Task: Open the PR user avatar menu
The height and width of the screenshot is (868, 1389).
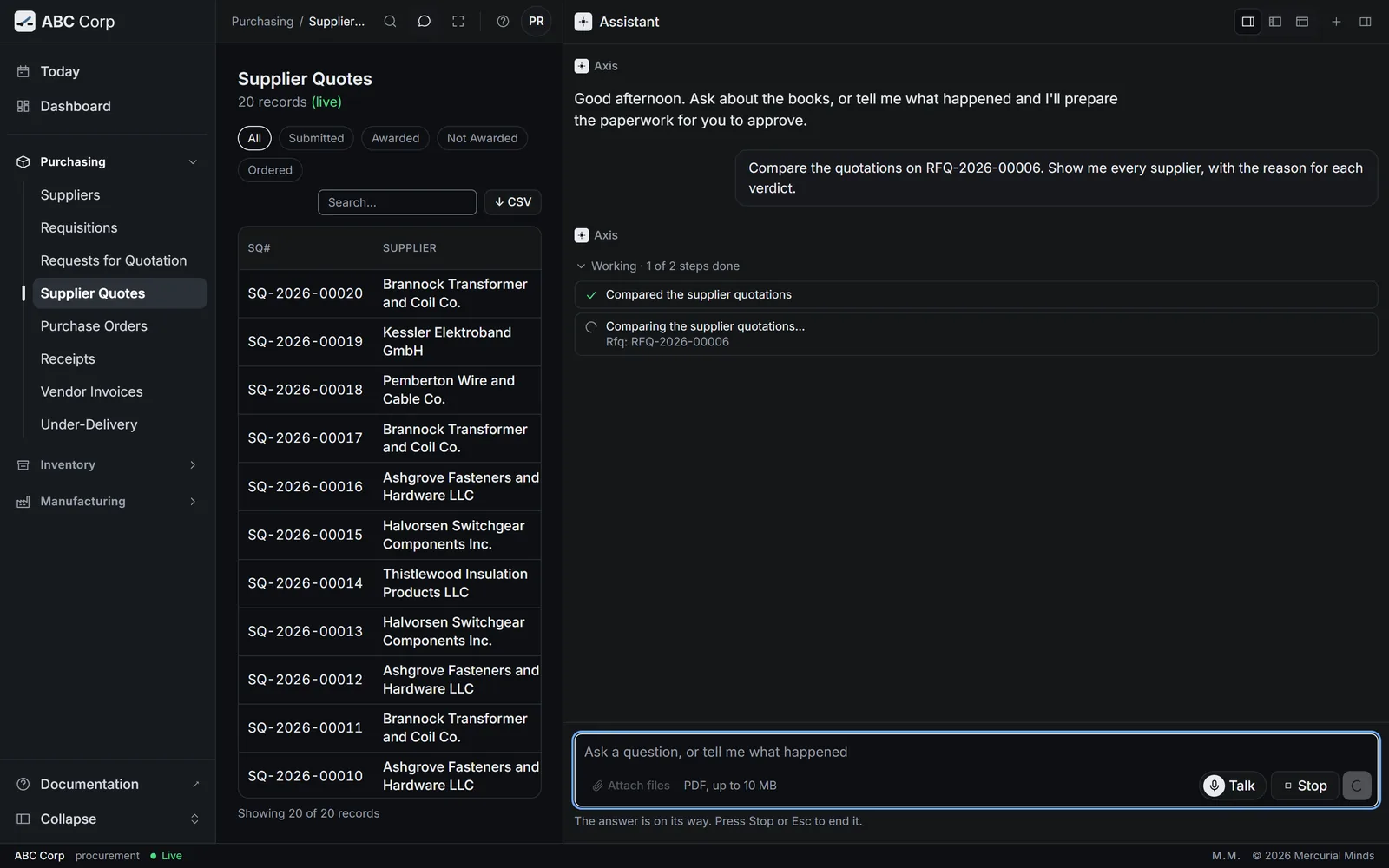Action: click(537, 22)
